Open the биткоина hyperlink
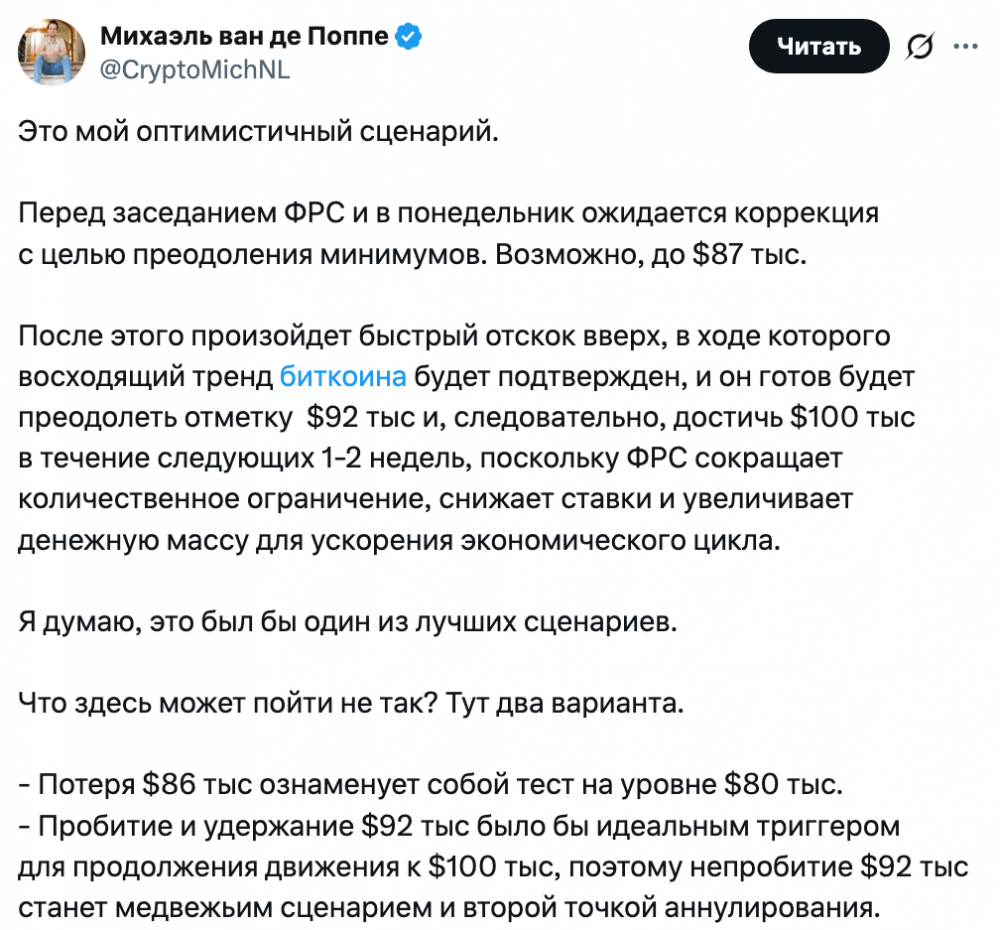 [343, 376]
